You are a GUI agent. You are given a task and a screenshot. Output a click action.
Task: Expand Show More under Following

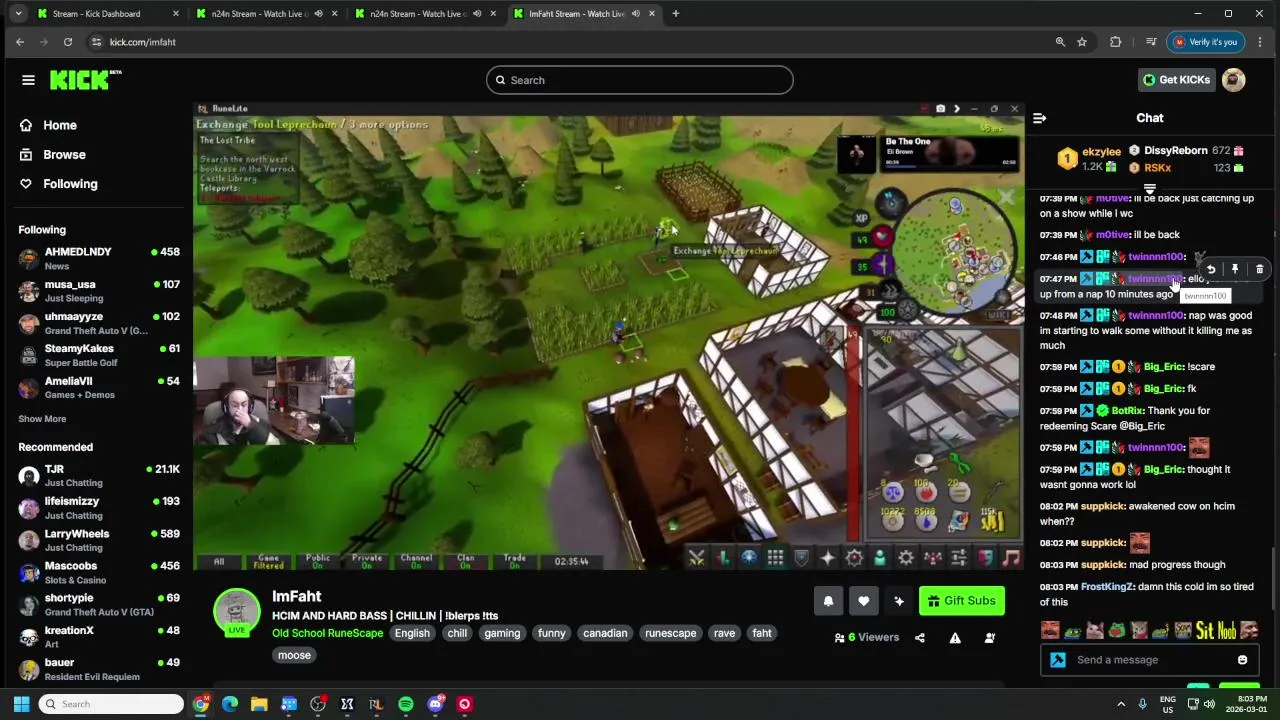pyautogui.click(x=42, y=419)
